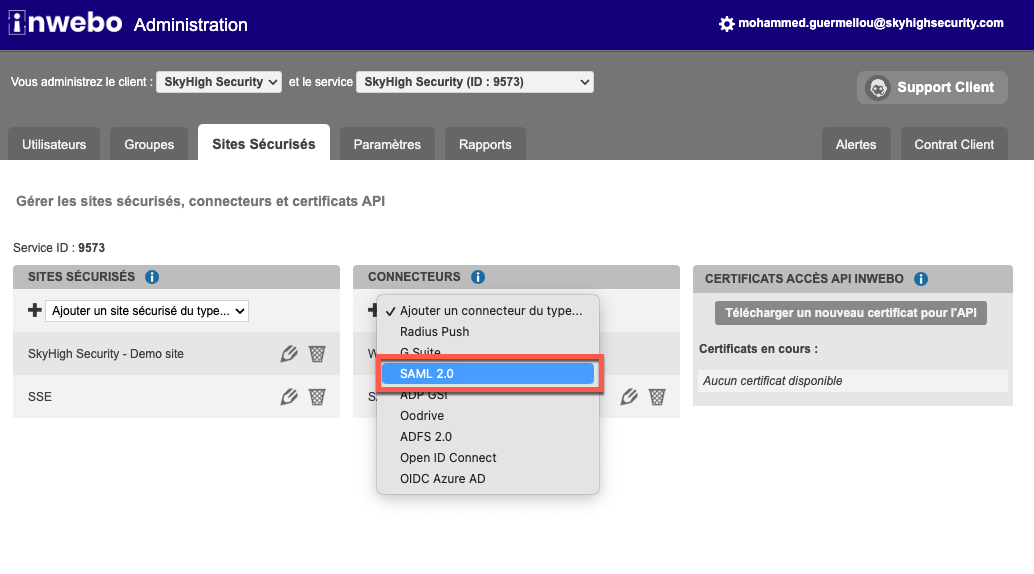Delete the SSE secured site
Viewport: 1034px width, 574px height.
pyautogui.click(x=317, y=397)
